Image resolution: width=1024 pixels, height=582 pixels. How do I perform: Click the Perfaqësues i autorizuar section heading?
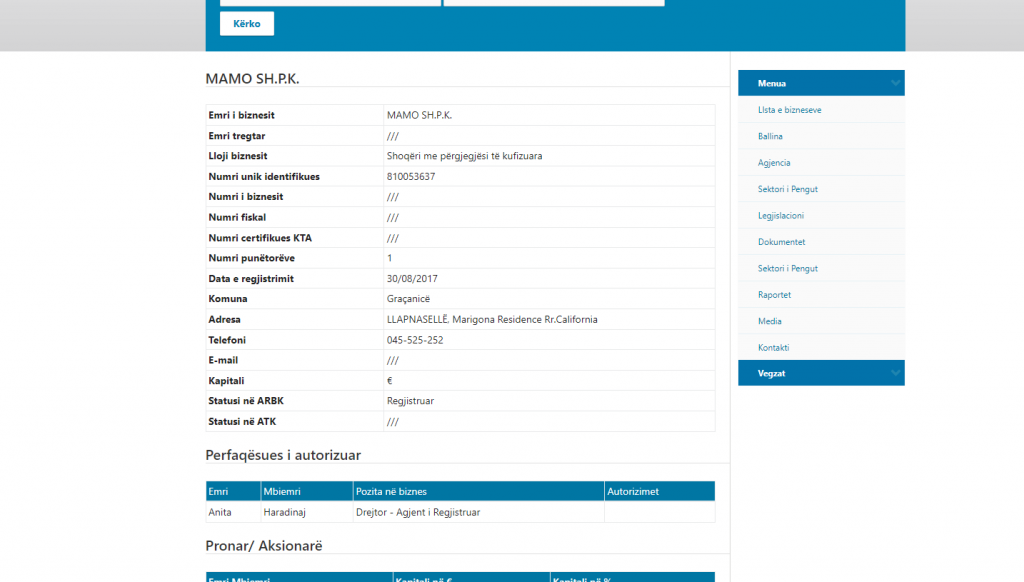(x=283, y=455)
